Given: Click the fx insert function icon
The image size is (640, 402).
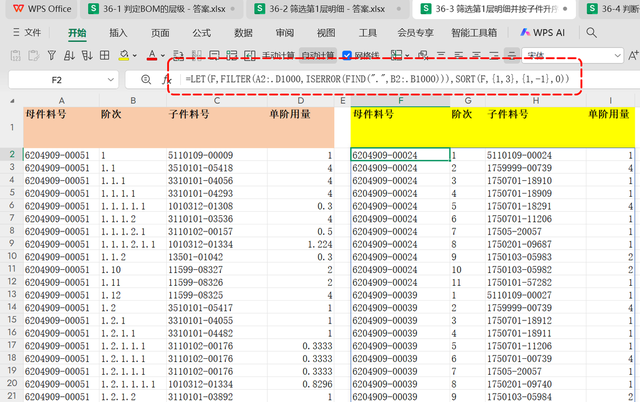Looking at the screenshot, I should (166, 80).
